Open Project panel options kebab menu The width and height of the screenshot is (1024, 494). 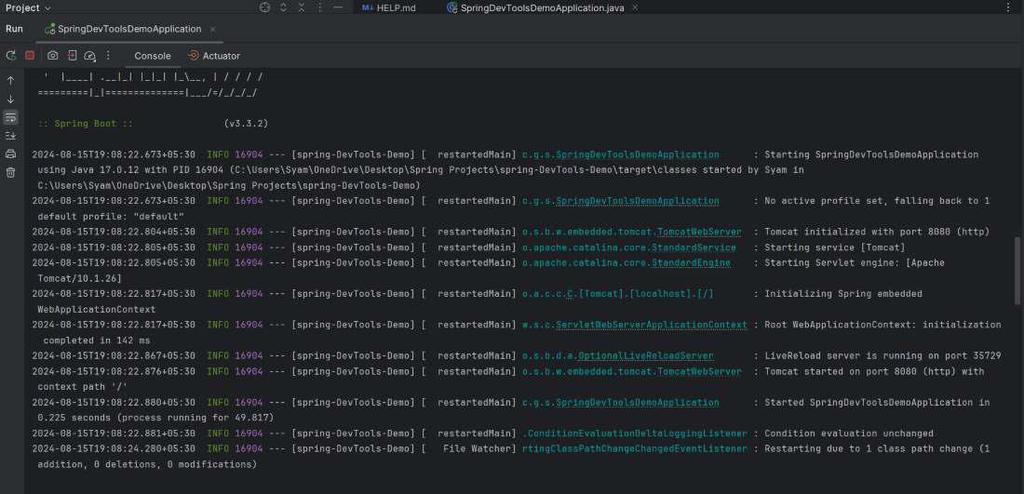coord(319,8)
